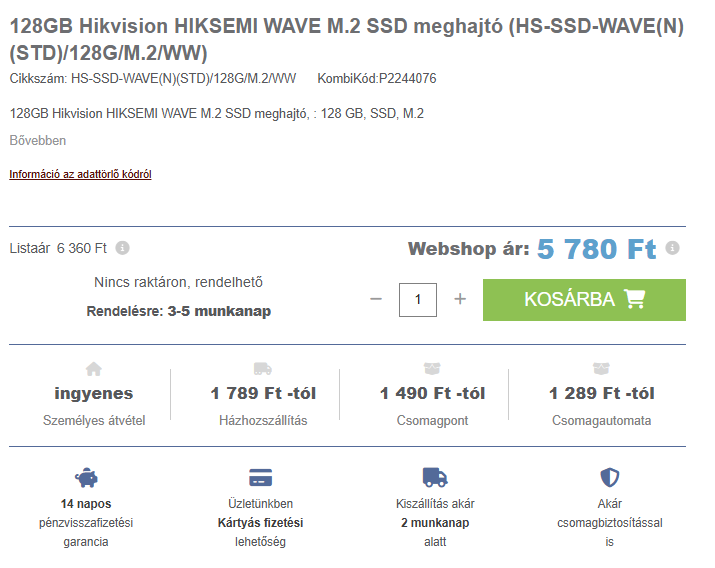The width and height of the screenshot is (715, 568).
Task: Click the Házhozszállítás label
Action: (263, 420)
